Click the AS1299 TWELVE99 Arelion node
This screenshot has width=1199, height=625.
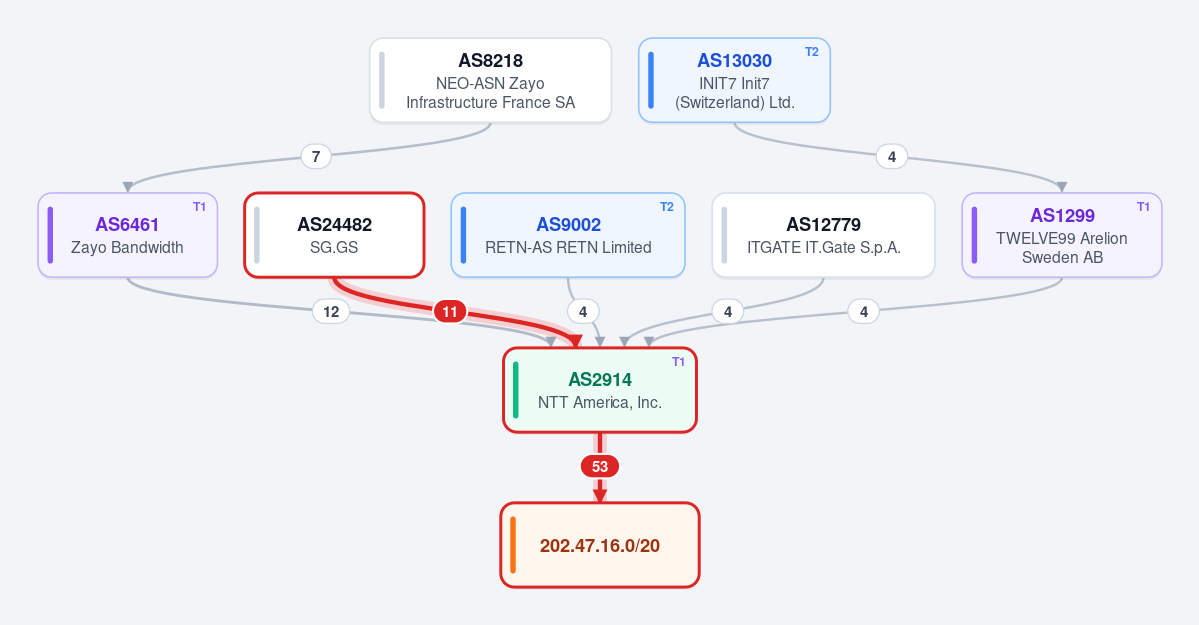(x=1062, y=235)
